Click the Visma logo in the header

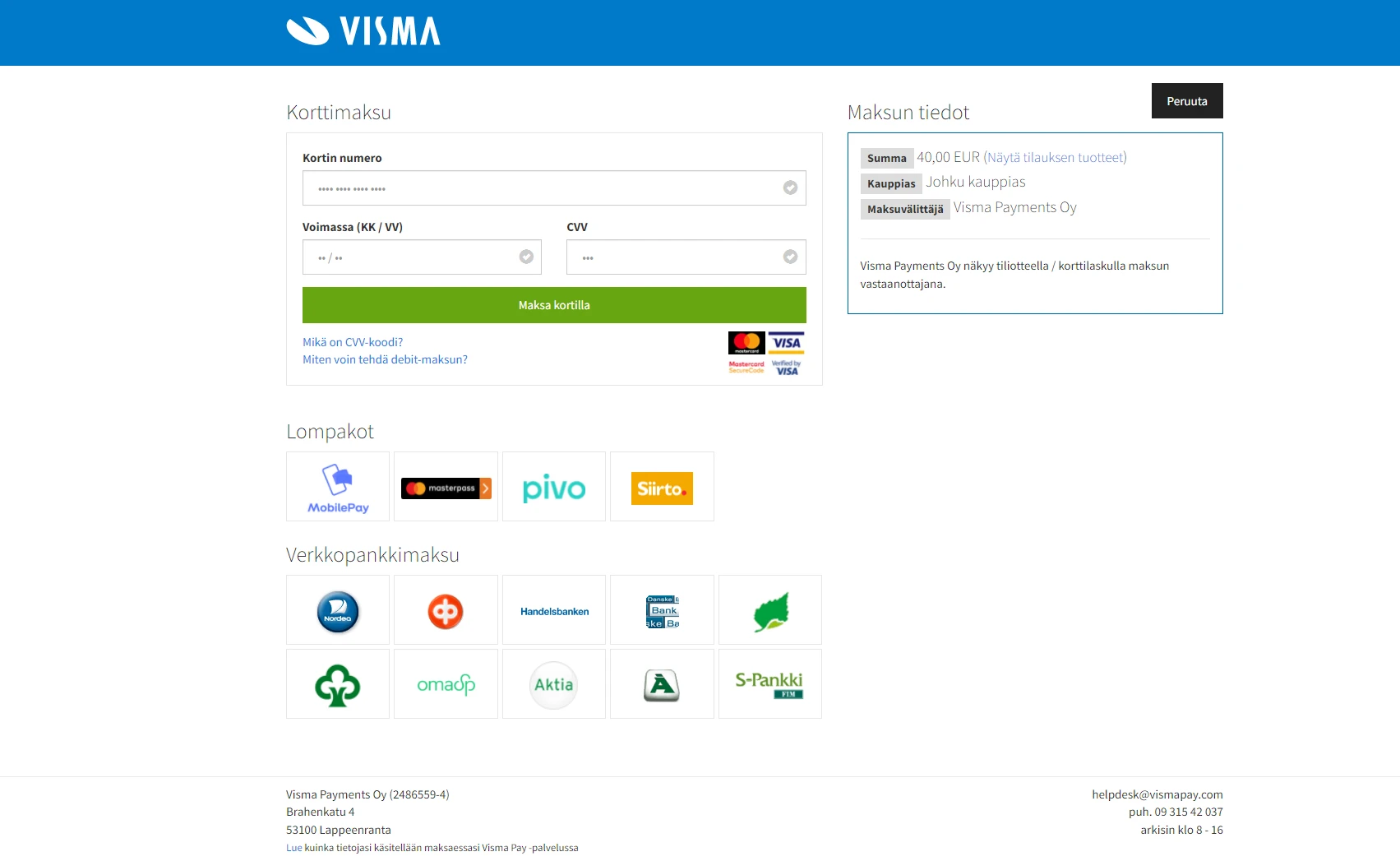coord(363,31)
